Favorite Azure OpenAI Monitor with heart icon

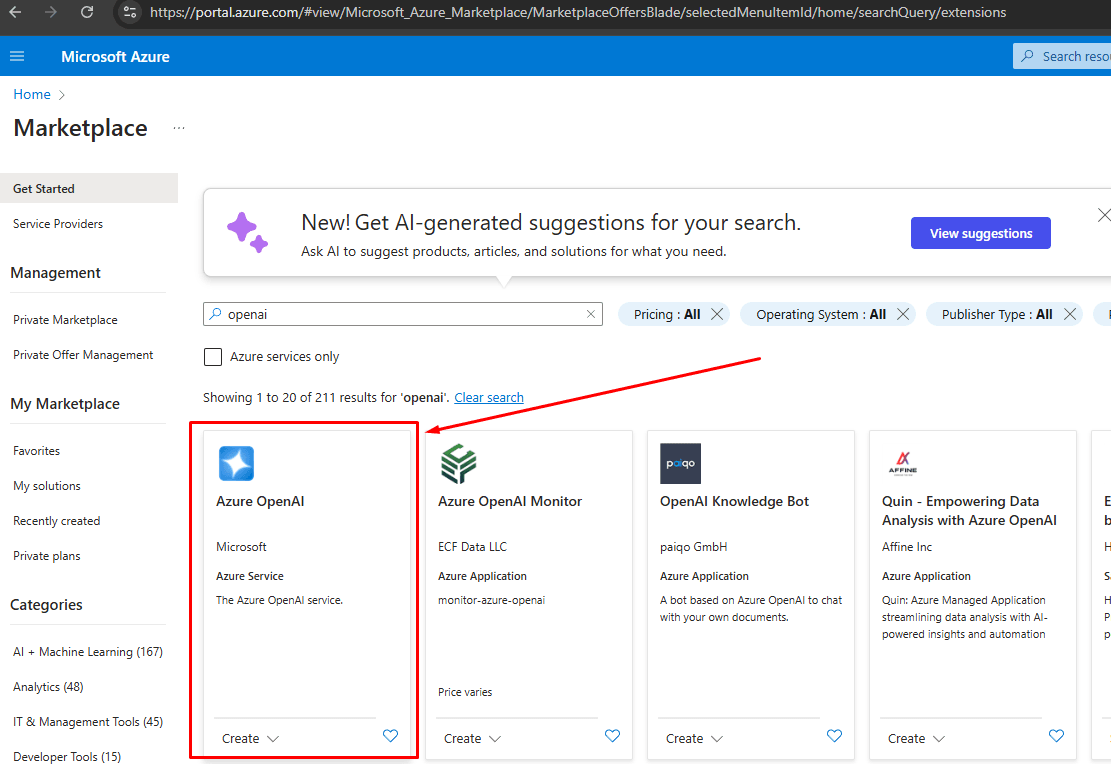pos(612,736)
